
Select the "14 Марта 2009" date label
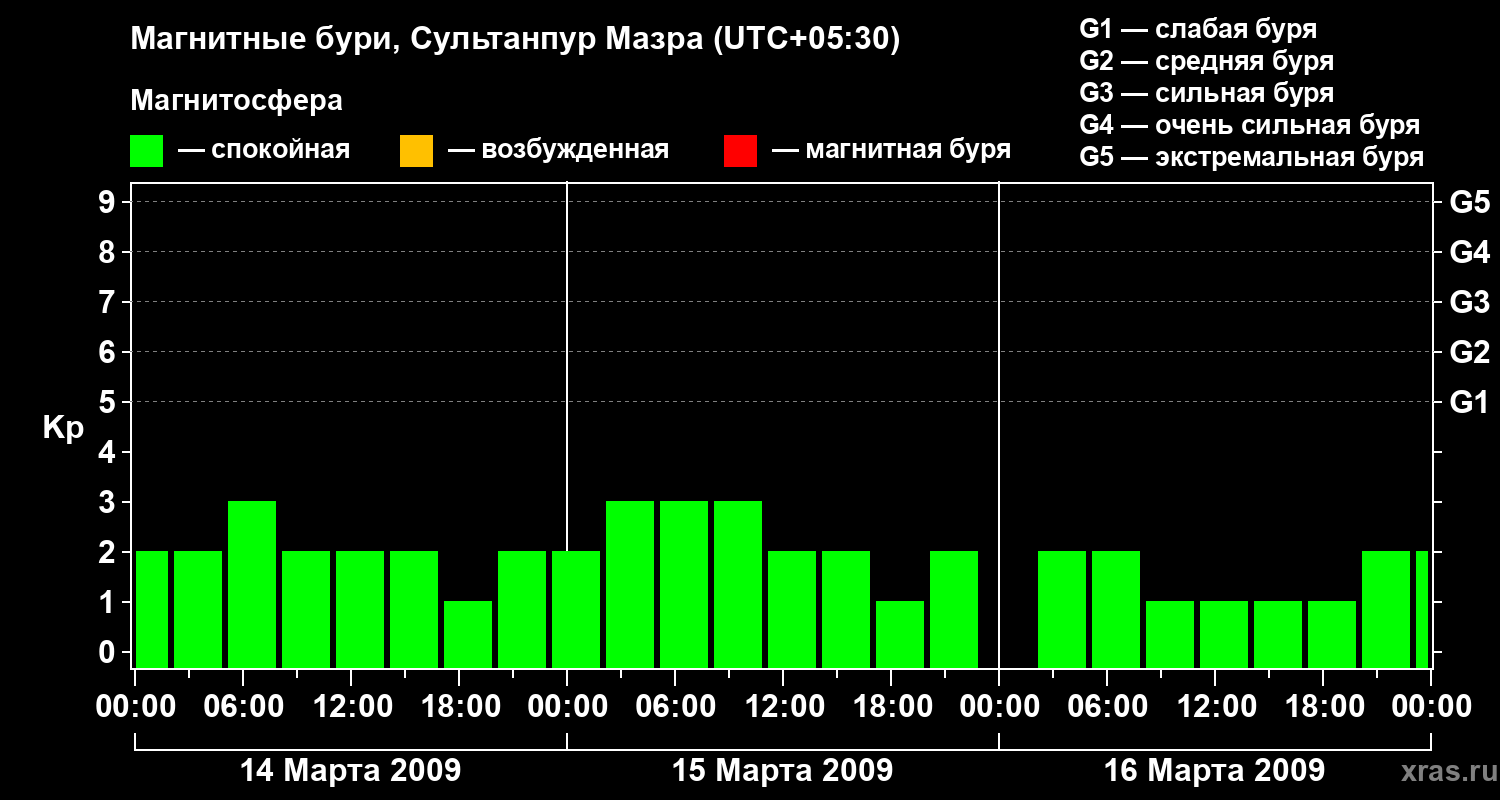pos(350,771)
